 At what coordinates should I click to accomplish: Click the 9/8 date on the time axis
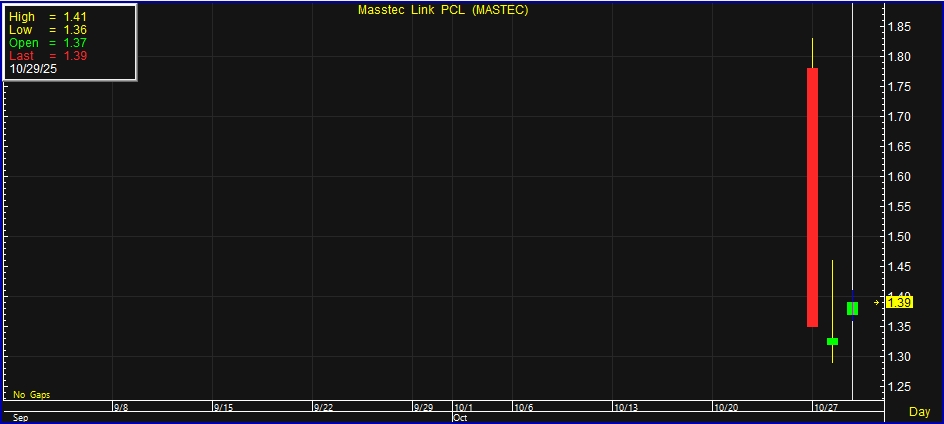click(x=121, y=408)
